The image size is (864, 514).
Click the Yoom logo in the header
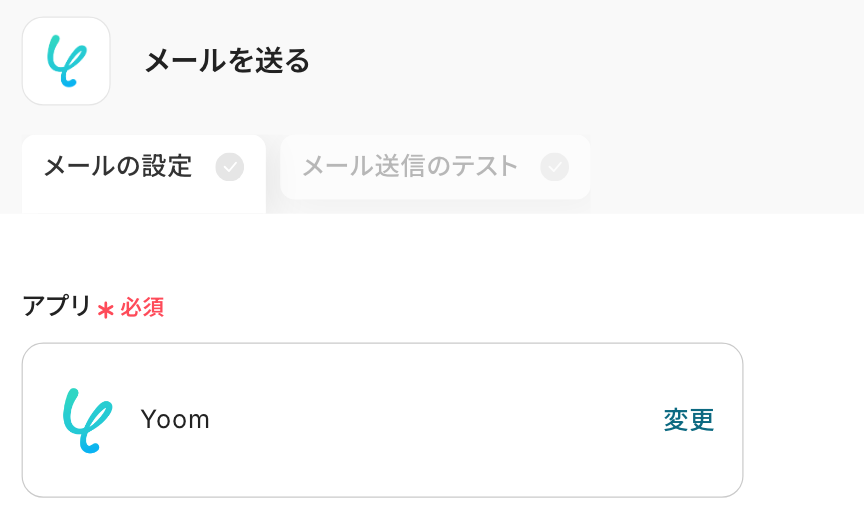66,59
